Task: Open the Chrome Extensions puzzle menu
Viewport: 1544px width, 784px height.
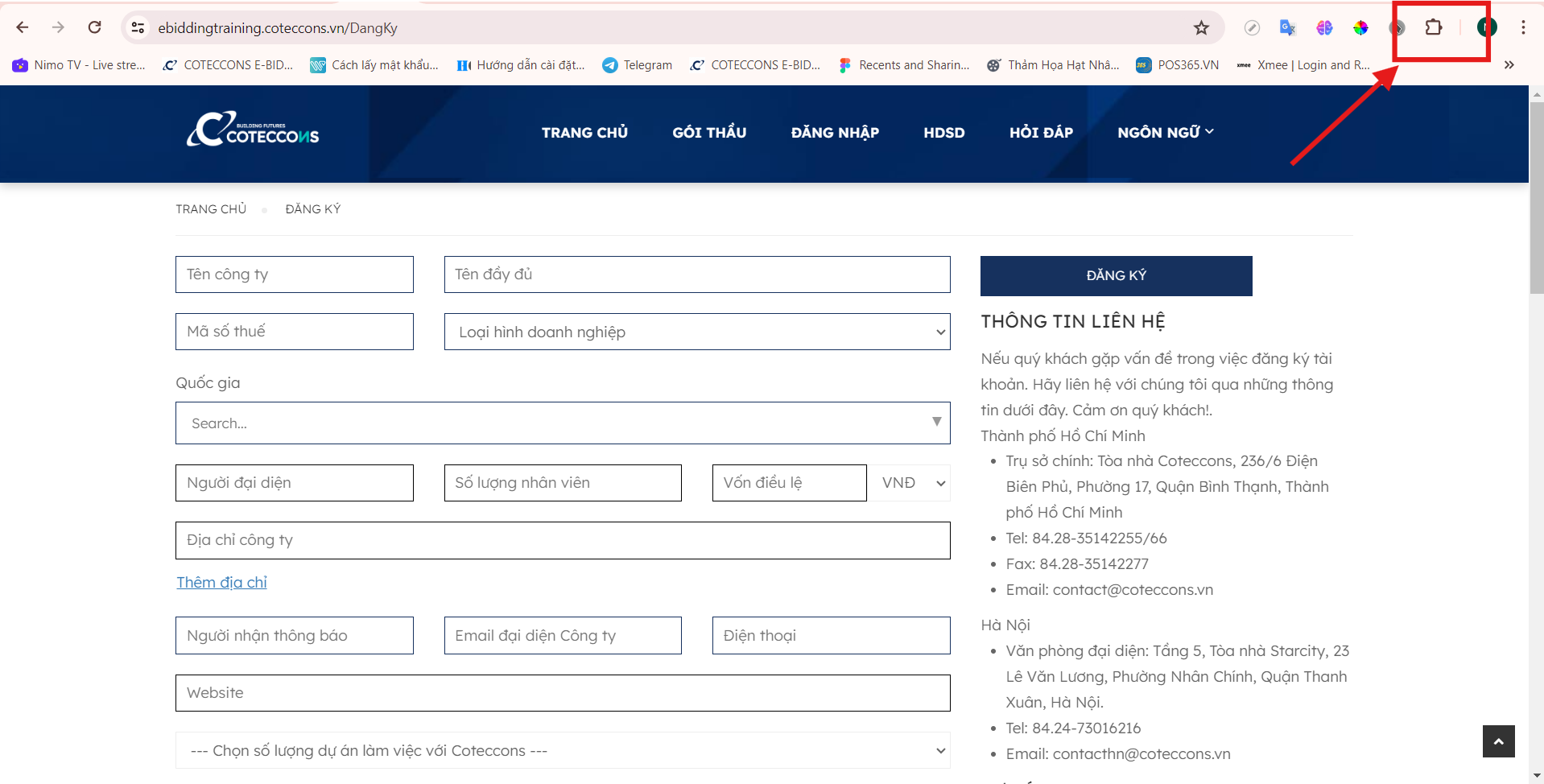Action: pos(1434,28)
